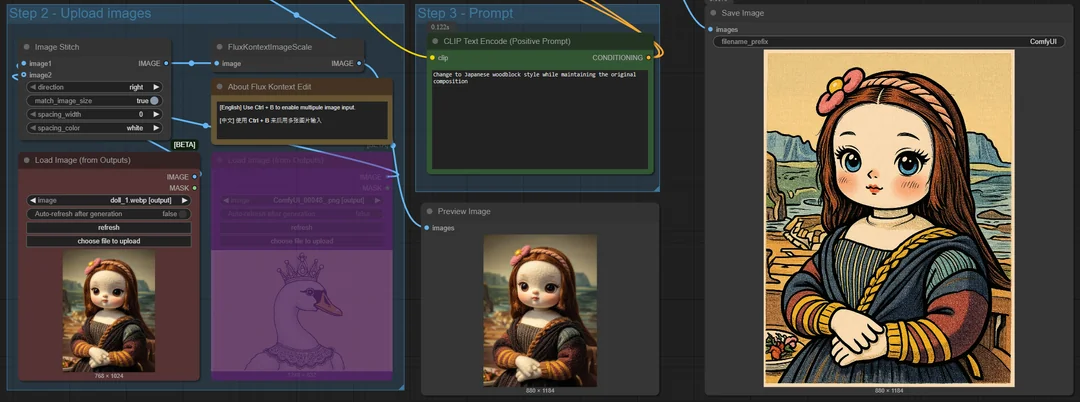The image size is (1080, 402).
Task: Collapse the FluxKontextImageScale node via its title dot
Action: point(220,47)
